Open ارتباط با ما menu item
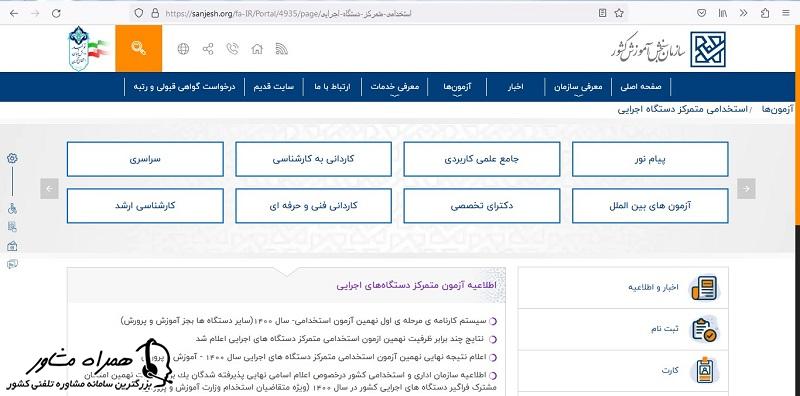The image size is (800, 396). pyautogui.click(x=333, y=87)
